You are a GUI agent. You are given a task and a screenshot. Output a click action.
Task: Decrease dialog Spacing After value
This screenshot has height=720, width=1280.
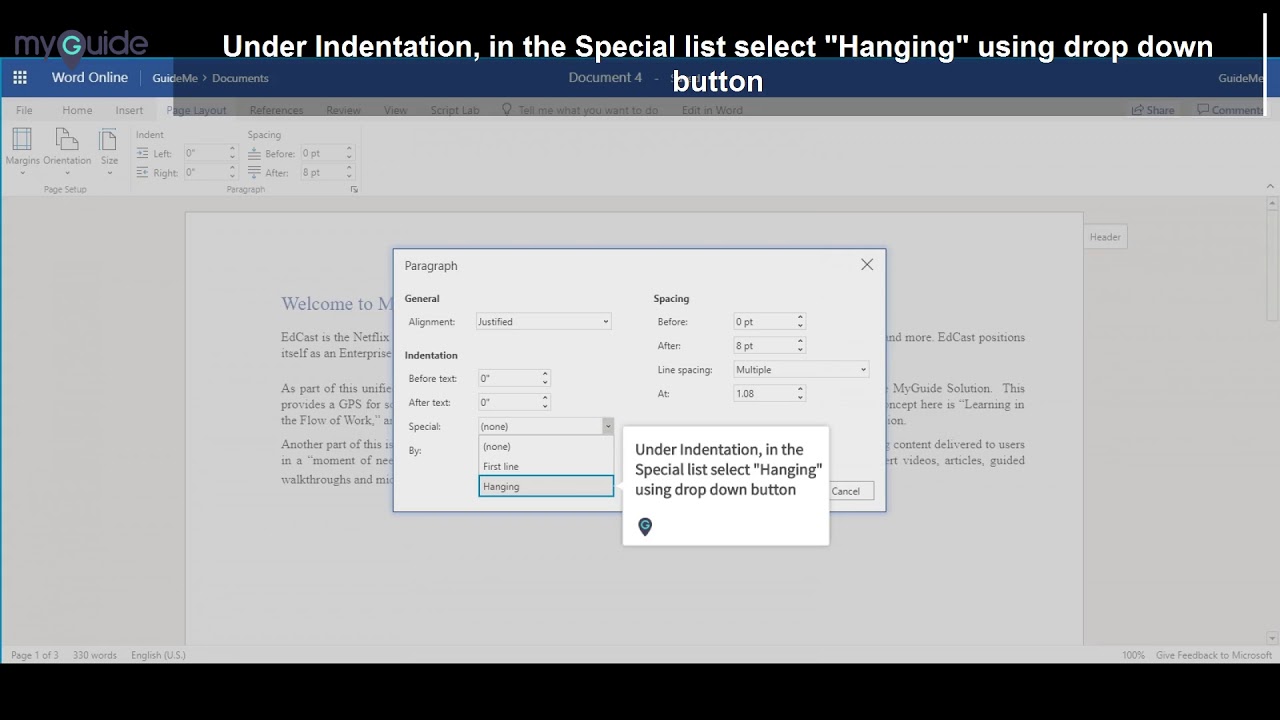pyautogui.click(x=800, y=349)
